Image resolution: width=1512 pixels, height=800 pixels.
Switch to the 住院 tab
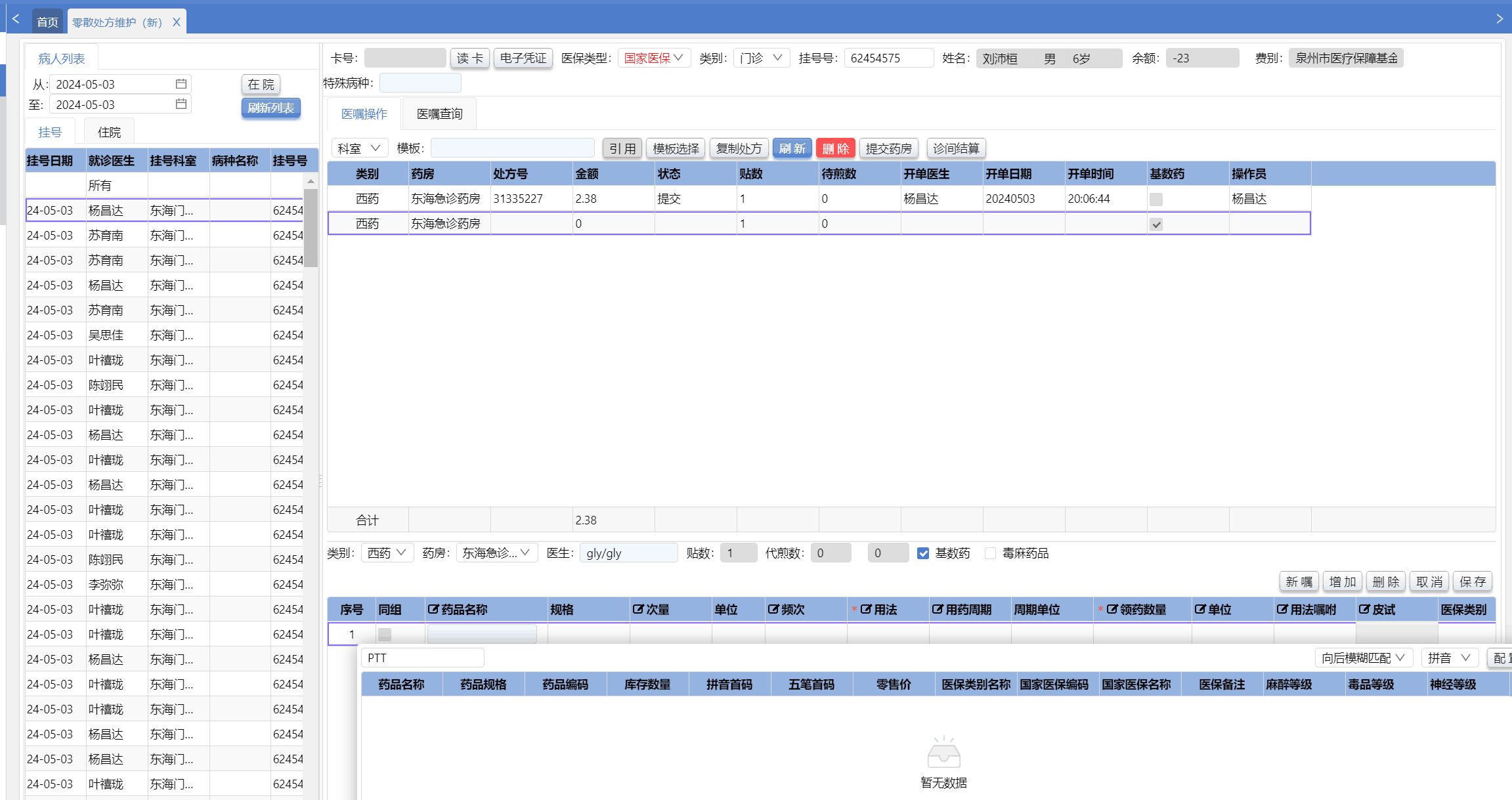pos(109,133)
